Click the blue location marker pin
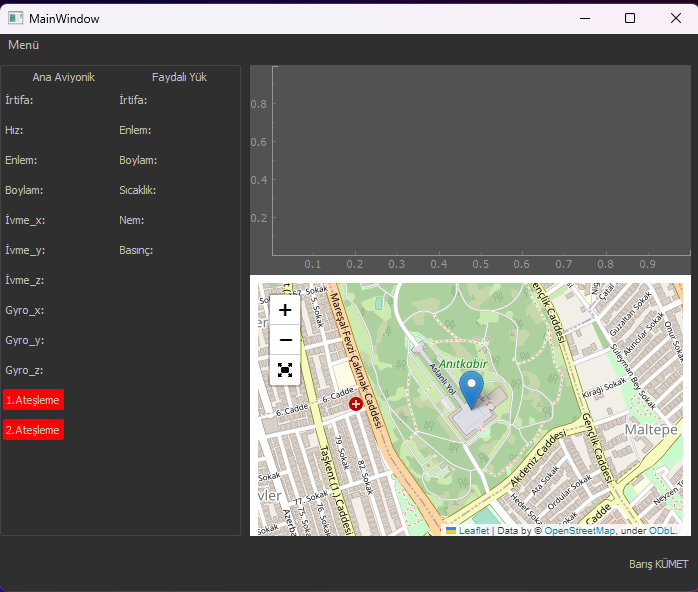 471,390
